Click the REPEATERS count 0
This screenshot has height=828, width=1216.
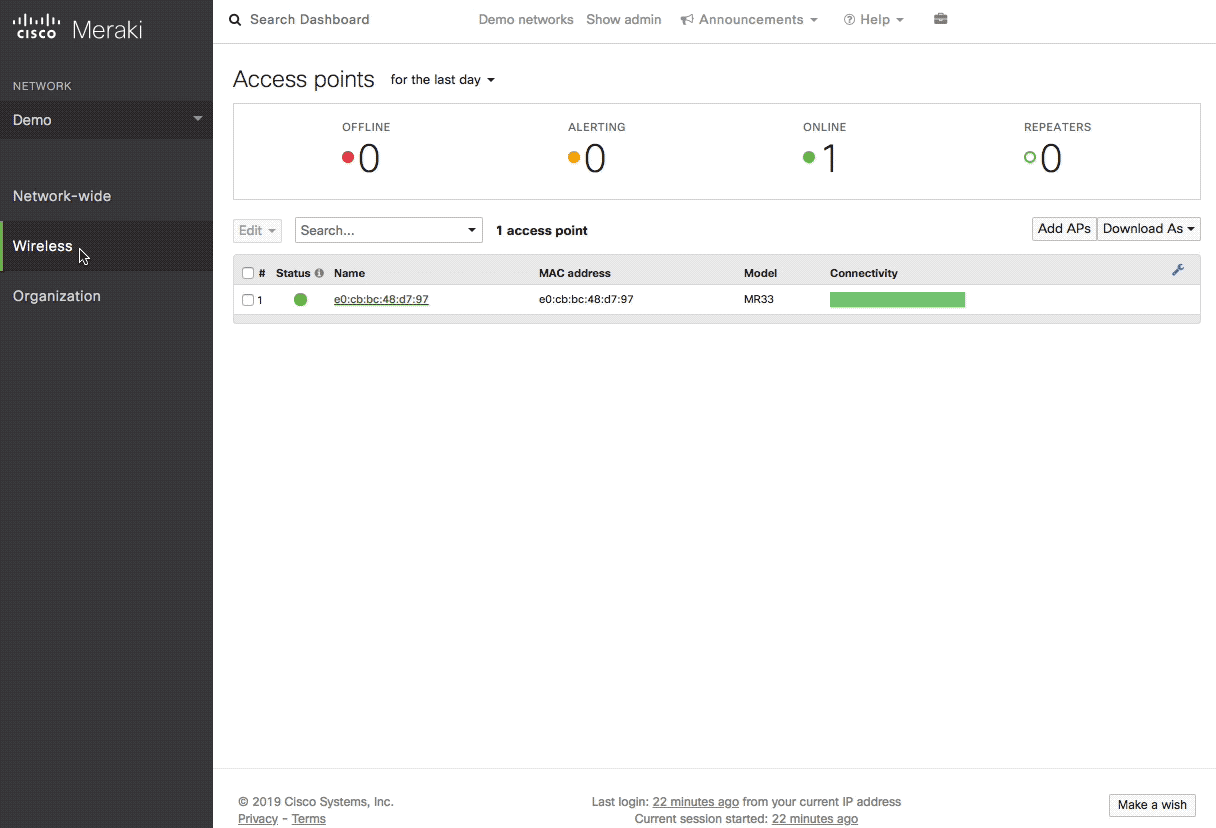coord(1051,159)
